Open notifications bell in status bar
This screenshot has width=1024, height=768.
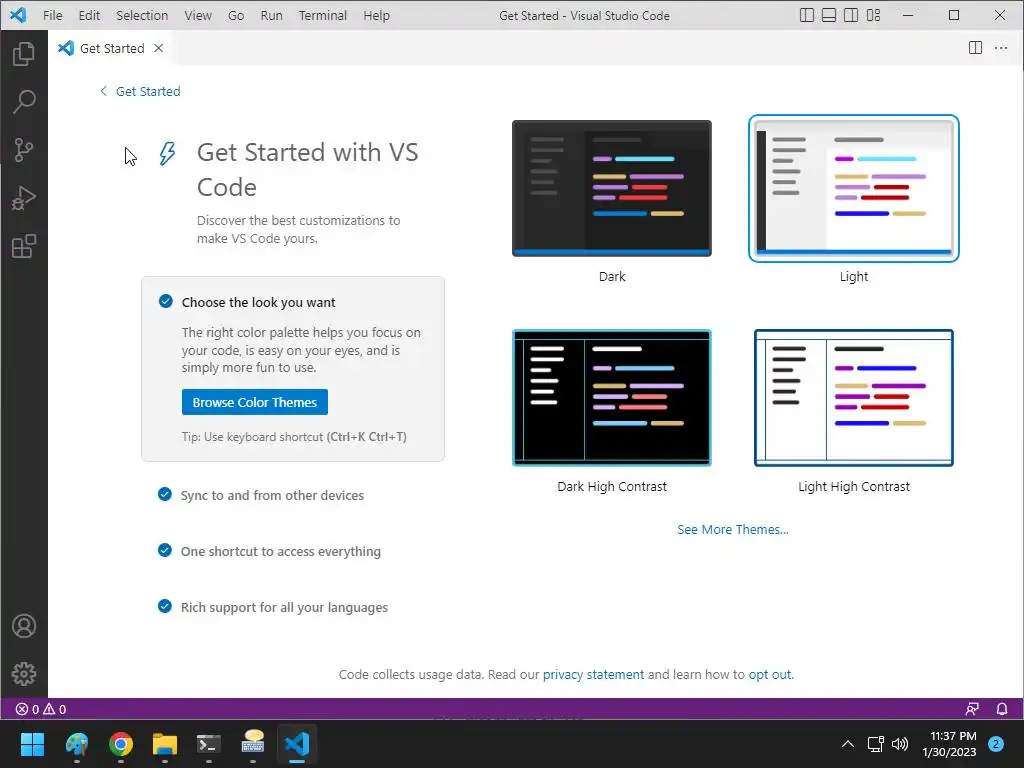pos(1002,709)
